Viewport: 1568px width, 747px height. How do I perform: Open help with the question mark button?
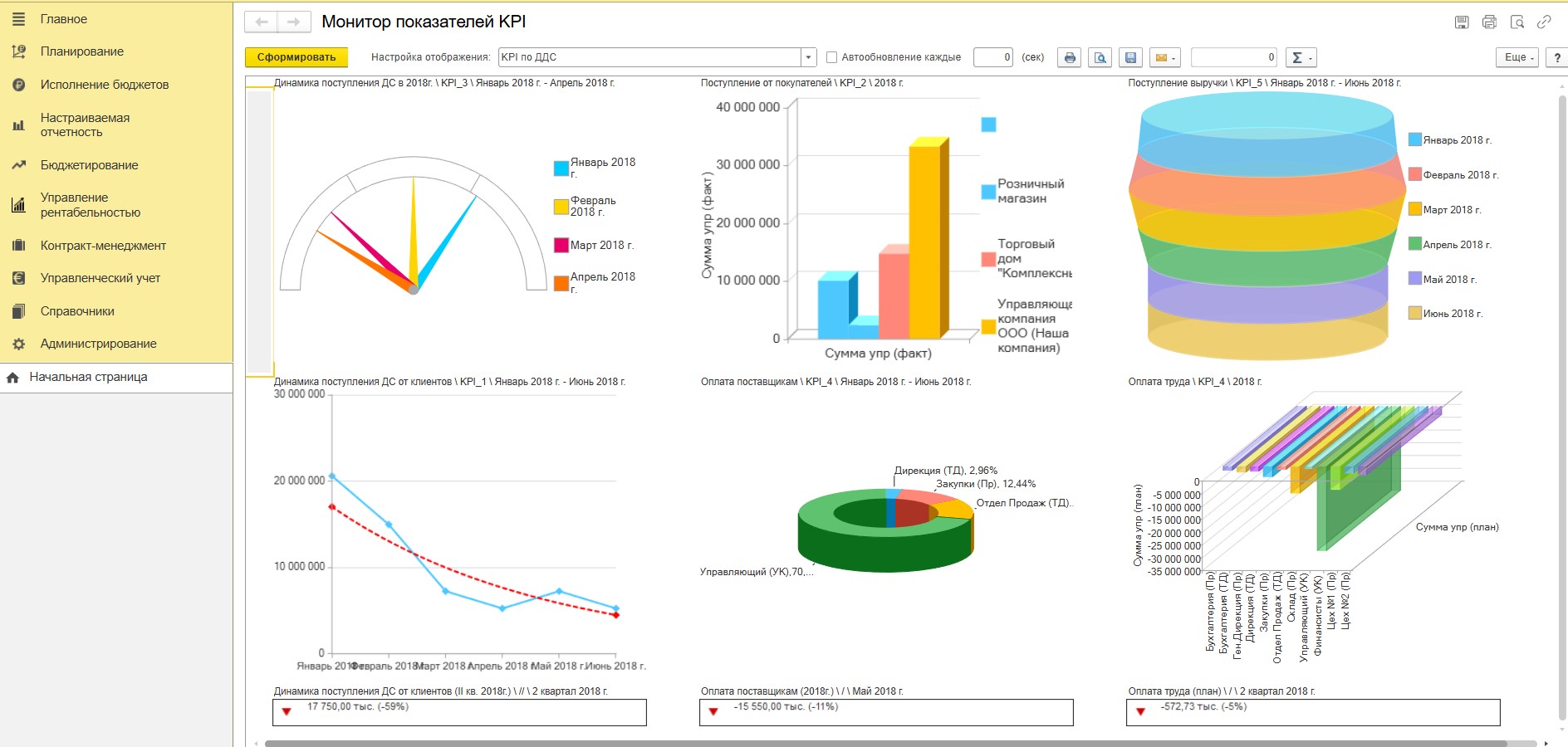click(x=1557, y=57)
